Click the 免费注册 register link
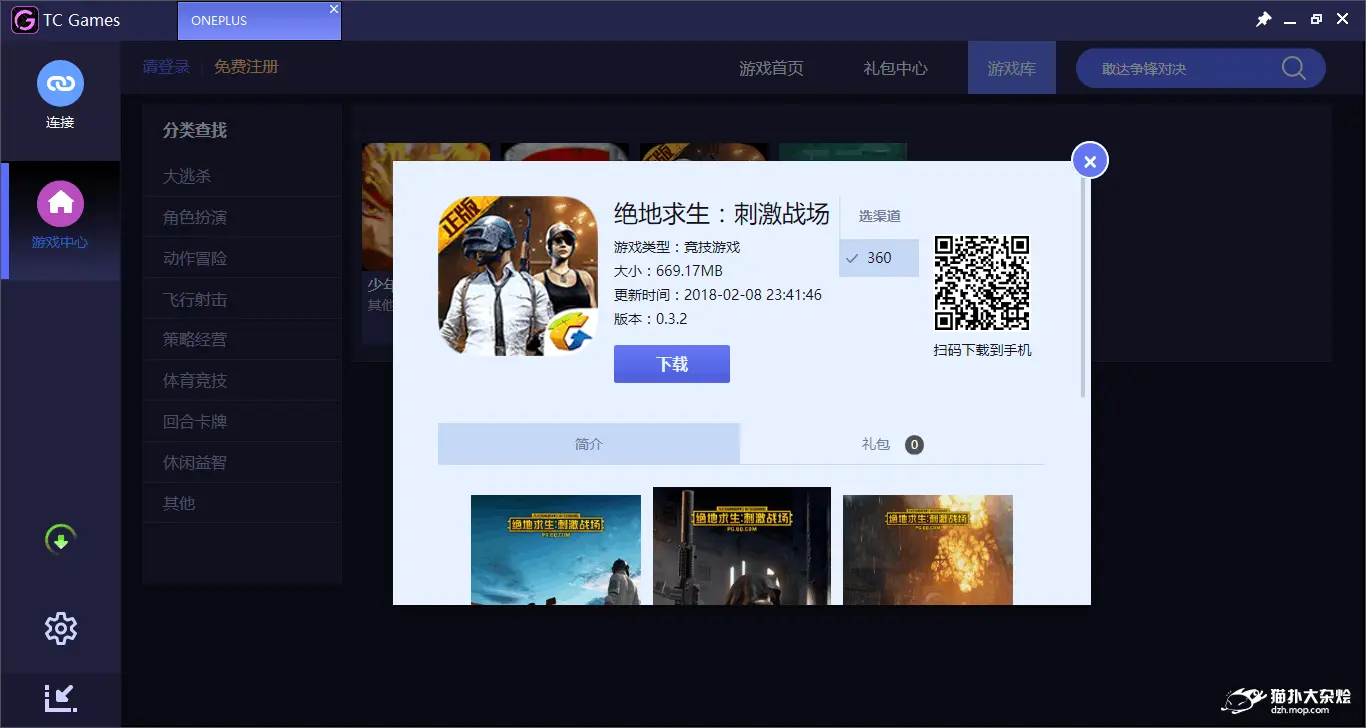 click(x=246, y=67)
